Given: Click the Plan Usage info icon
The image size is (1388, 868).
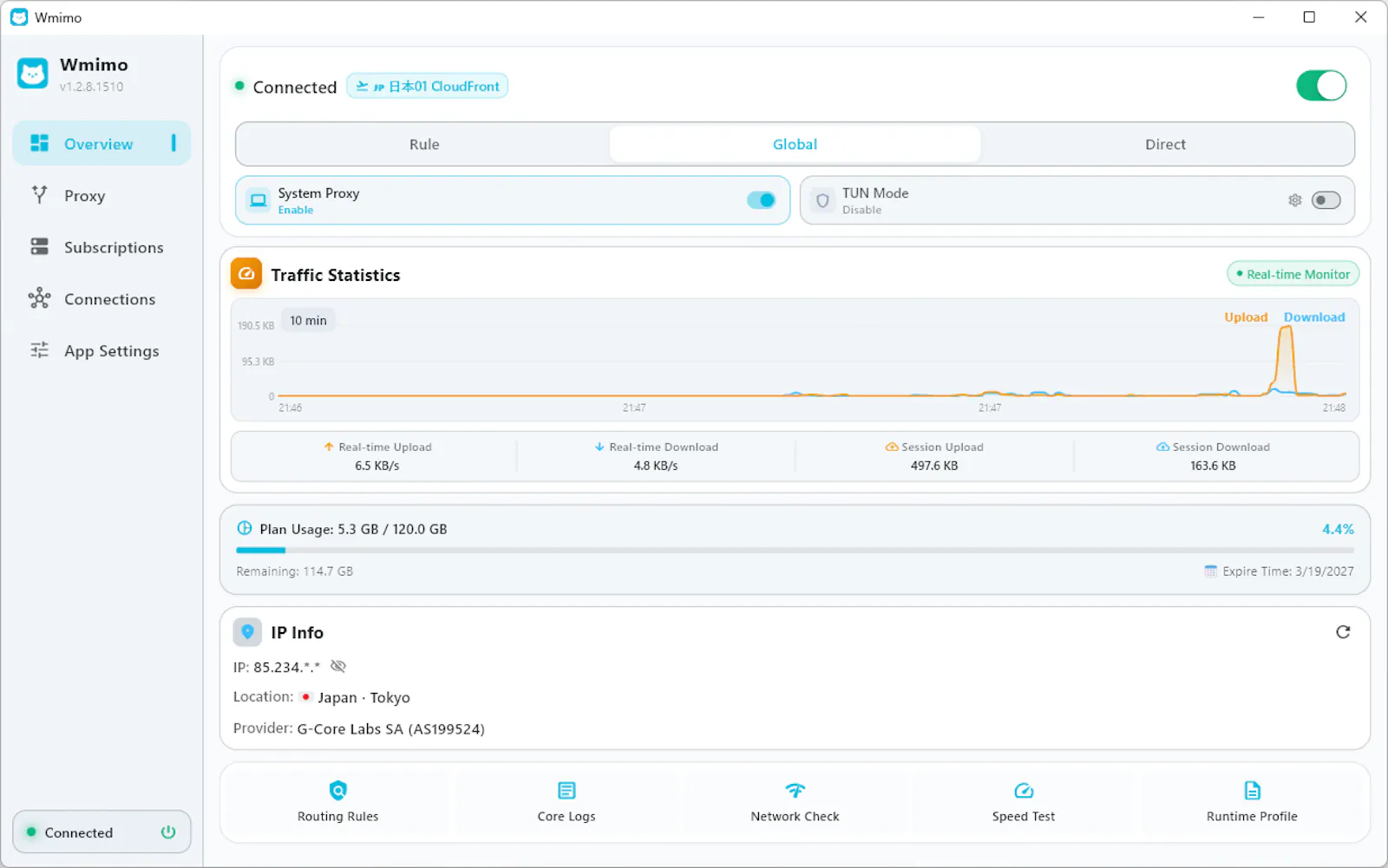Looking at the screenshot, I should [245, 528].
